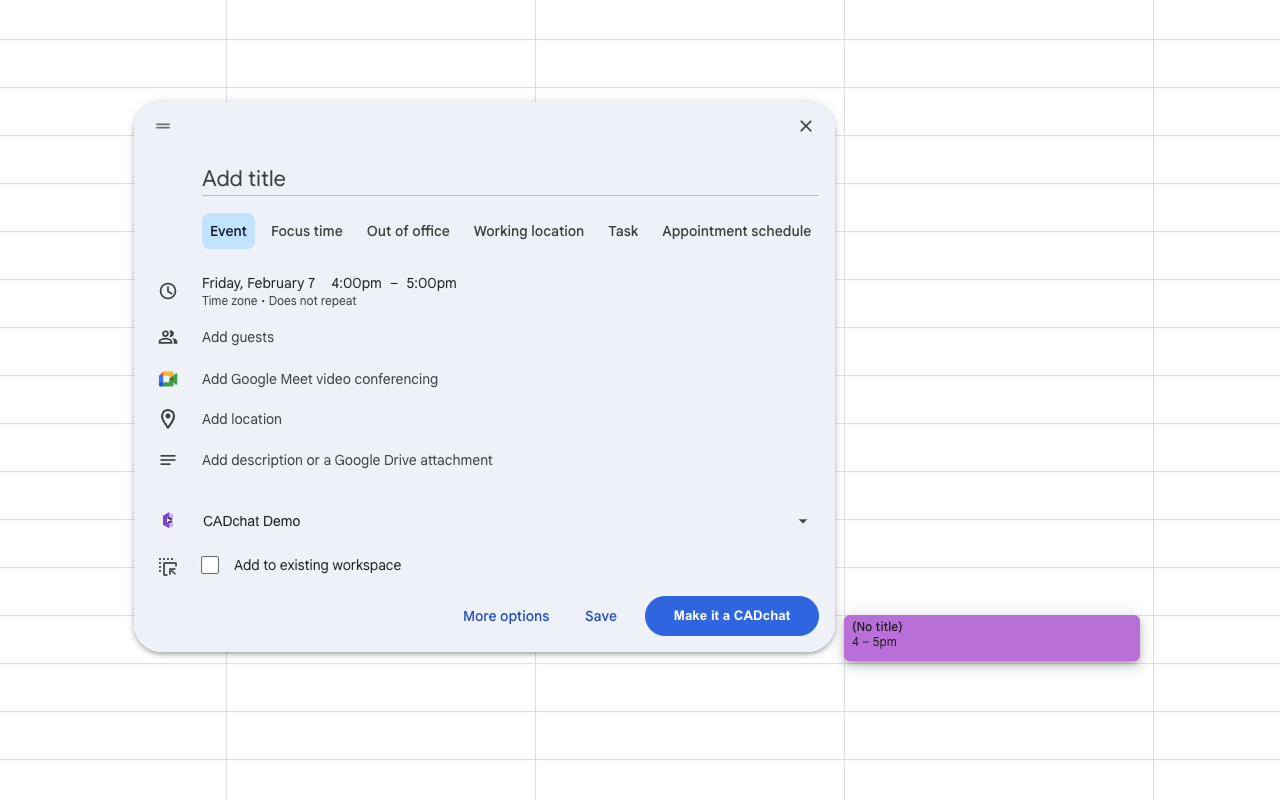This screenshot has height=800, width=1280.
Task: Click the guests people icon
Action: pos(168,337)
